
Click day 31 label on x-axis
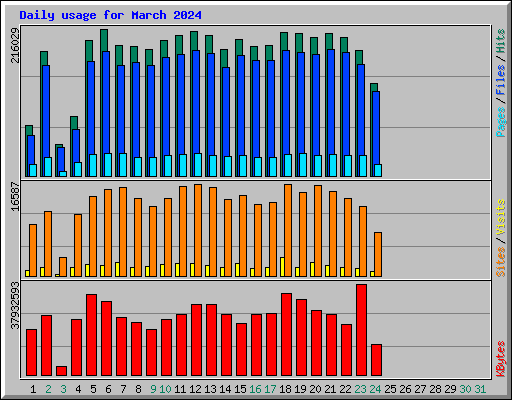pos(480,389)
